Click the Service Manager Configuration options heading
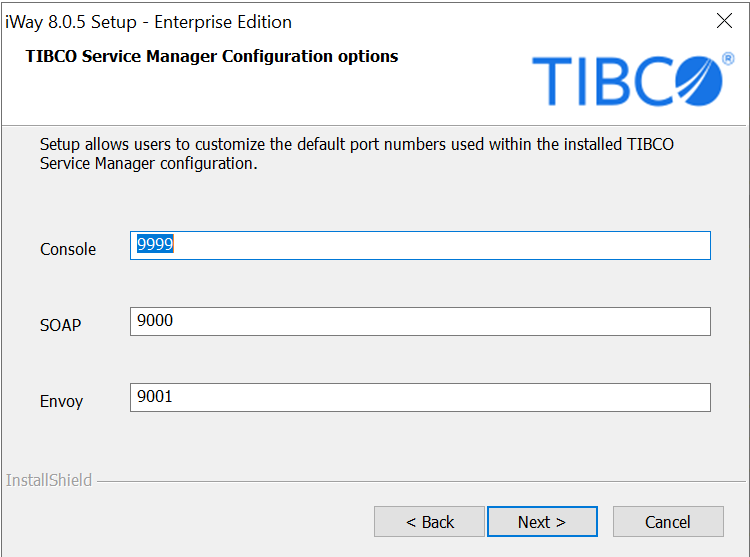Screen dimensions: 750x557 212,56
